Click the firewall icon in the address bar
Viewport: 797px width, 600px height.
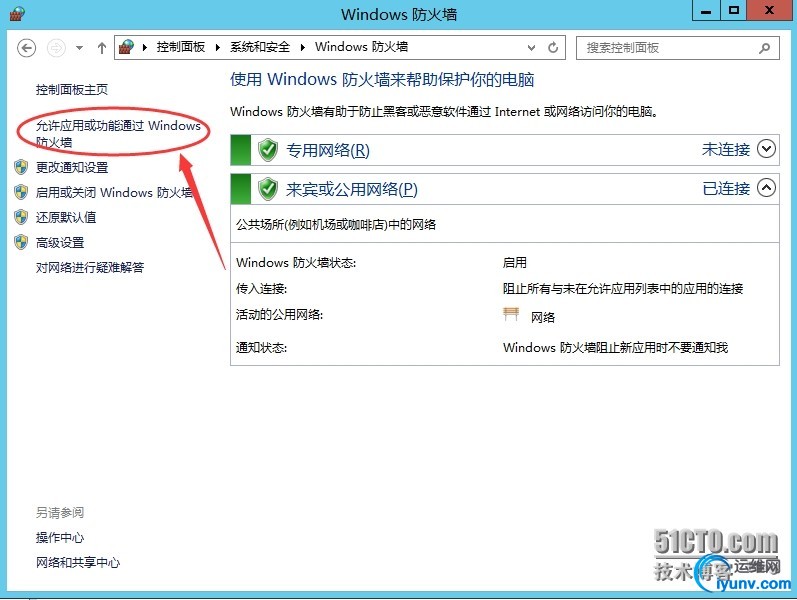pos(126,47)
